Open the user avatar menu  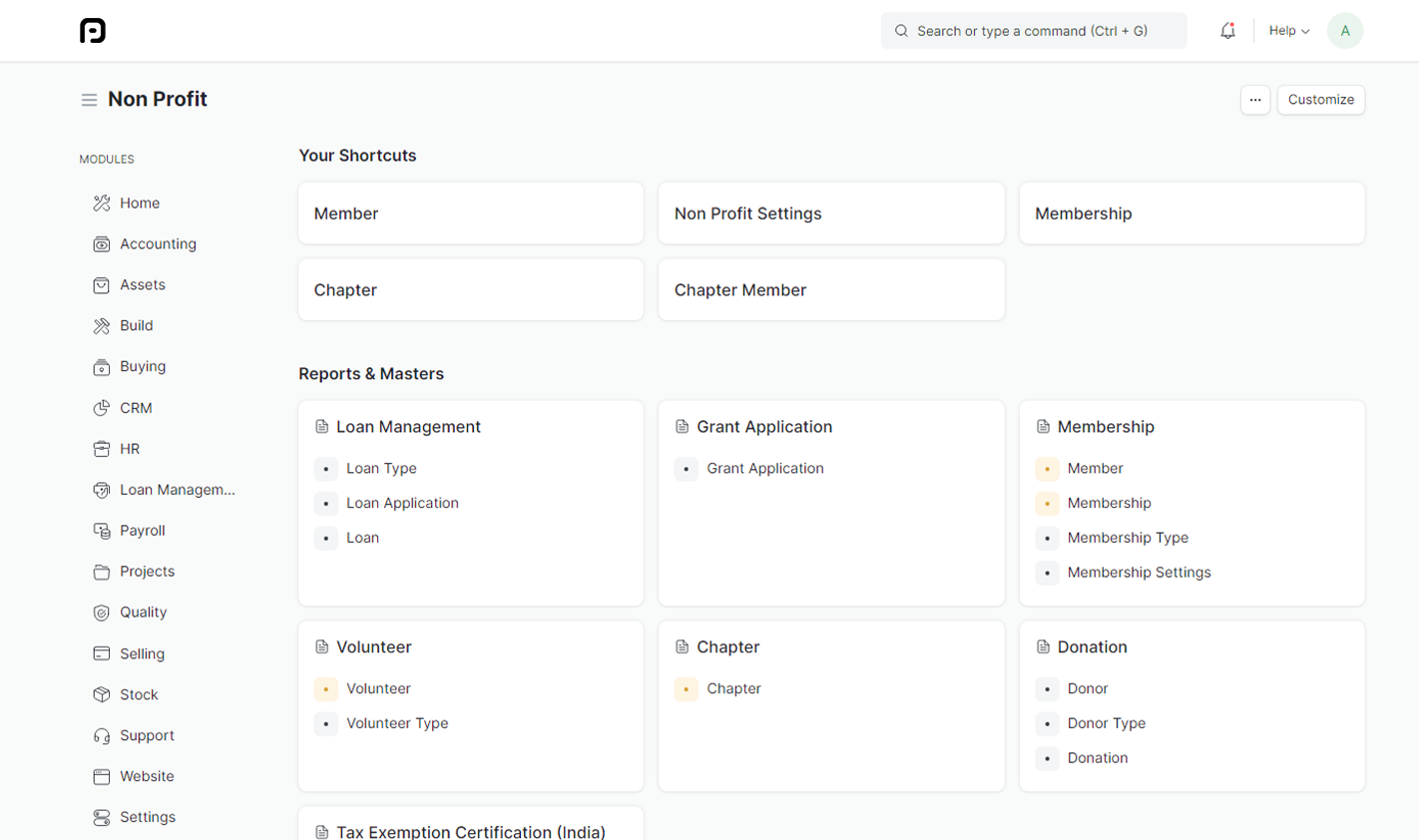click(1344, 31)
